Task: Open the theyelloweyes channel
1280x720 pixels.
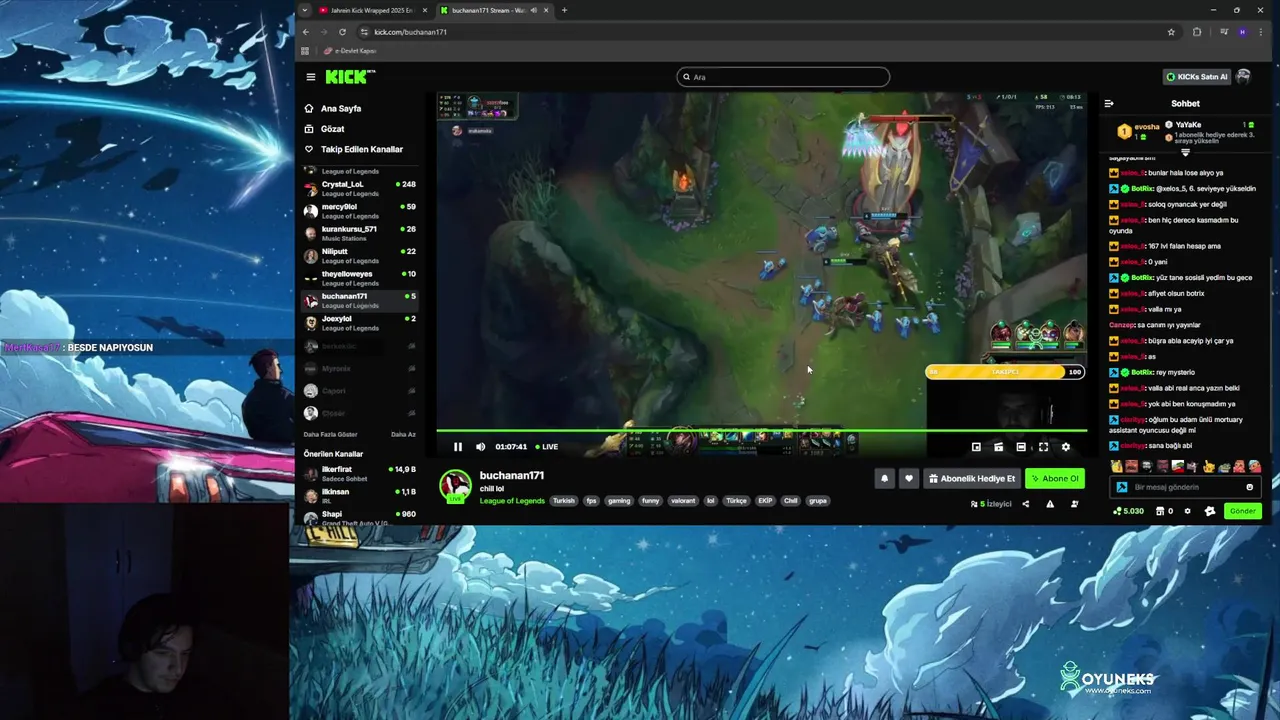Action: [x=360, y=278]
